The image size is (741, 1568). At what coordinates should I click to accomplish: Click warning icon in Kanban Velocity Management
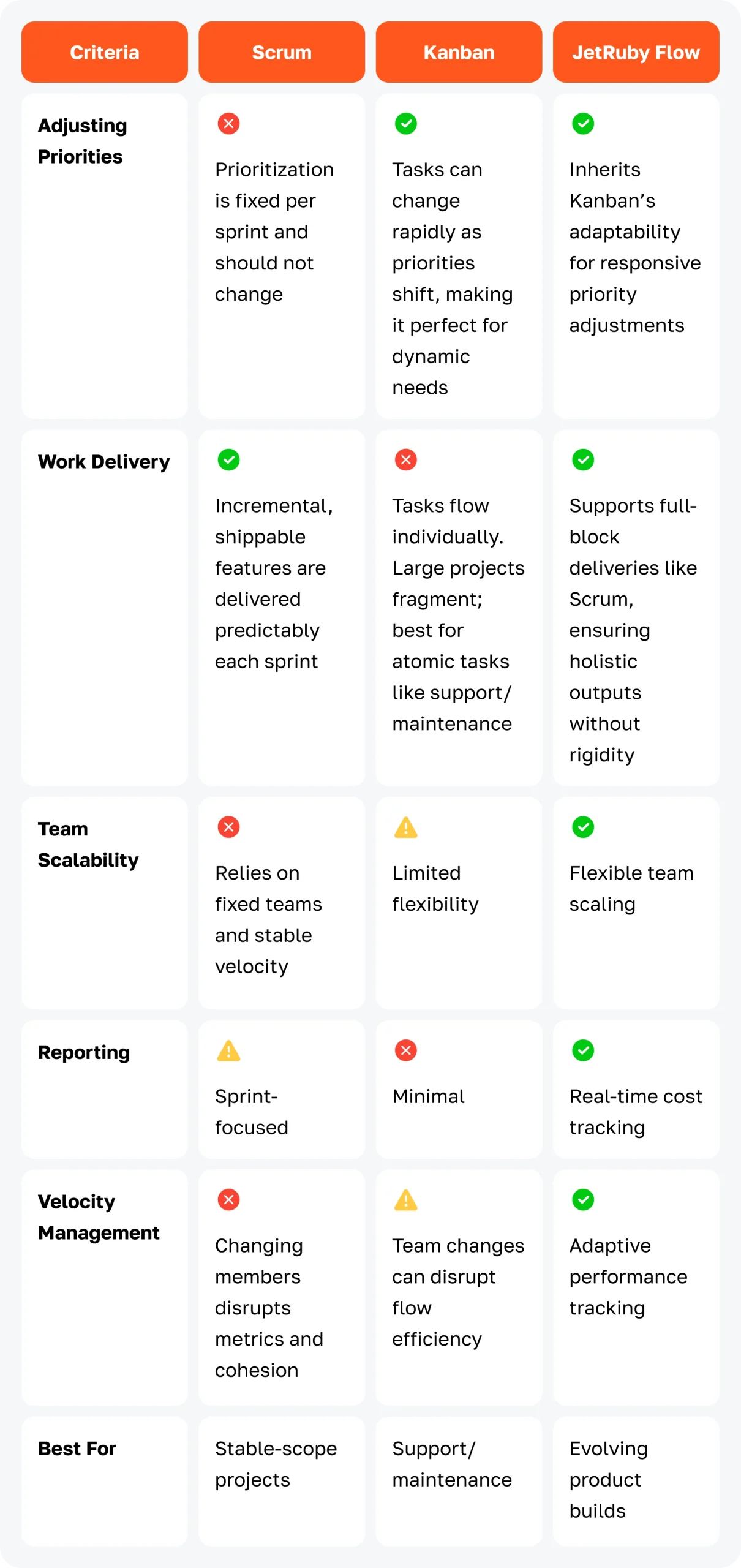[405, 1200]
